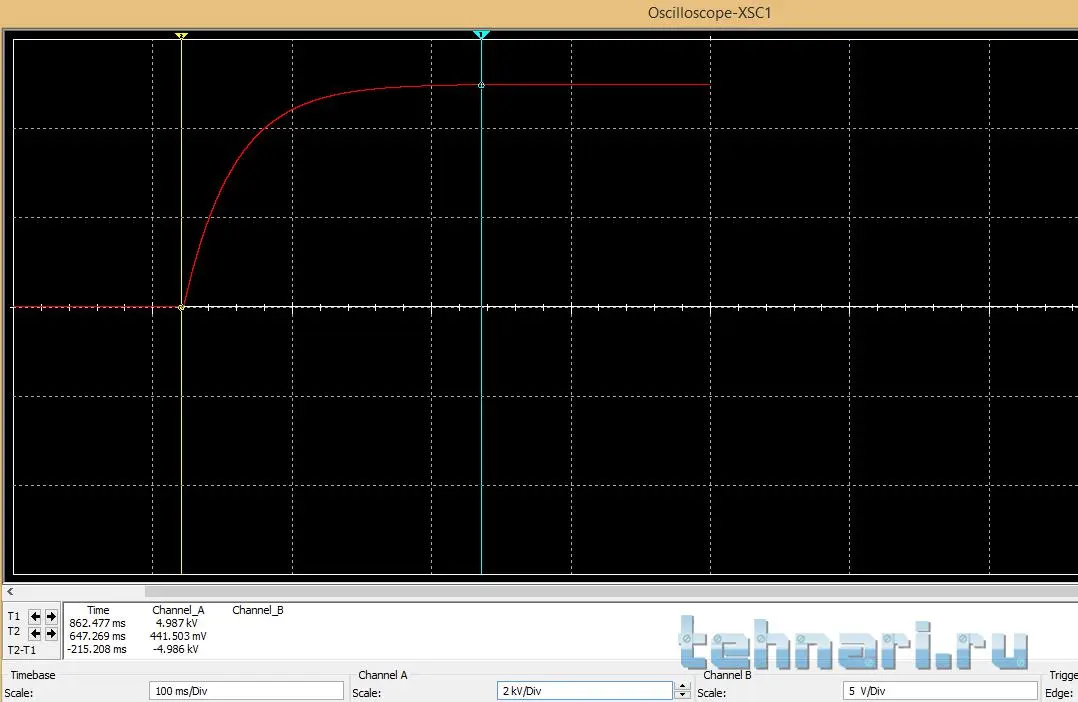Viewport: 1078px width, 702px height.
Task: Click the Time readout column header
Action: pyautogui.click(x=98, y=609)
